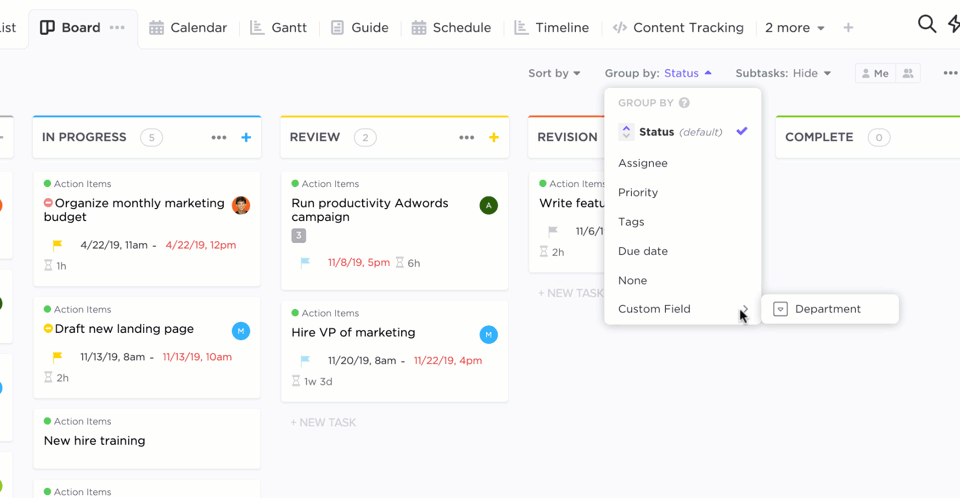This screenshot has height=498, width=960.
Task: Toggle the assignees group filter button
Action: pos(908,74)
